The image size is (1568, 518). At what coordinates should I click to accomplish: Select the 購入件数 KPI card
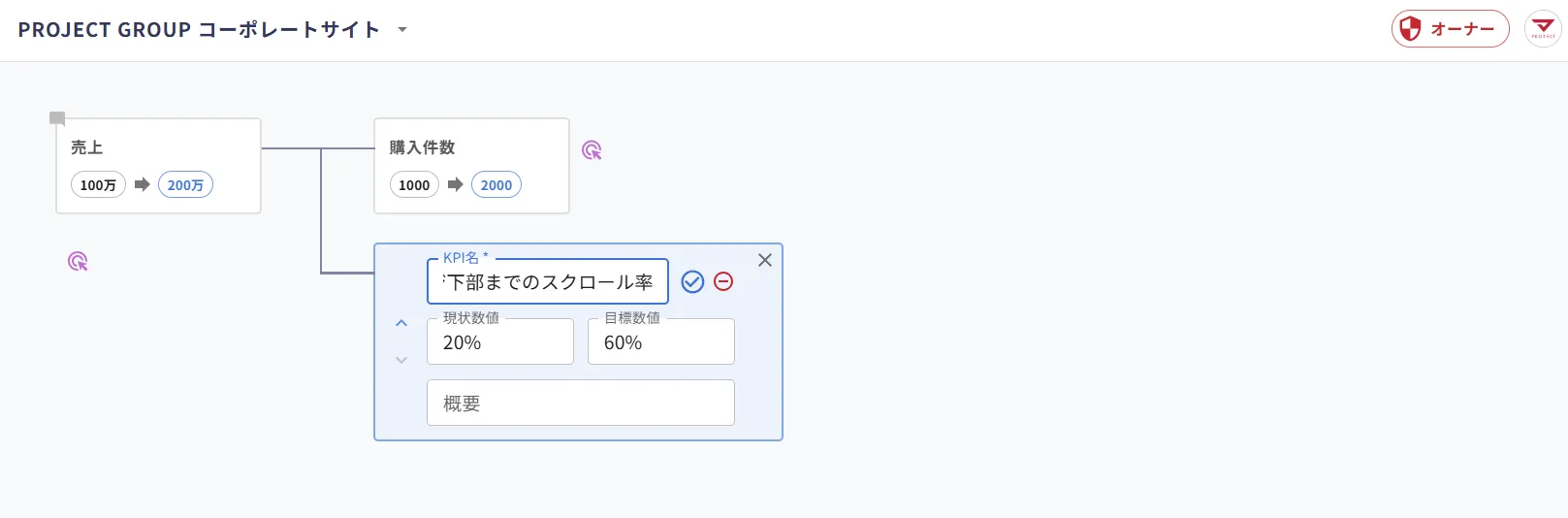[x=472, y=166]
